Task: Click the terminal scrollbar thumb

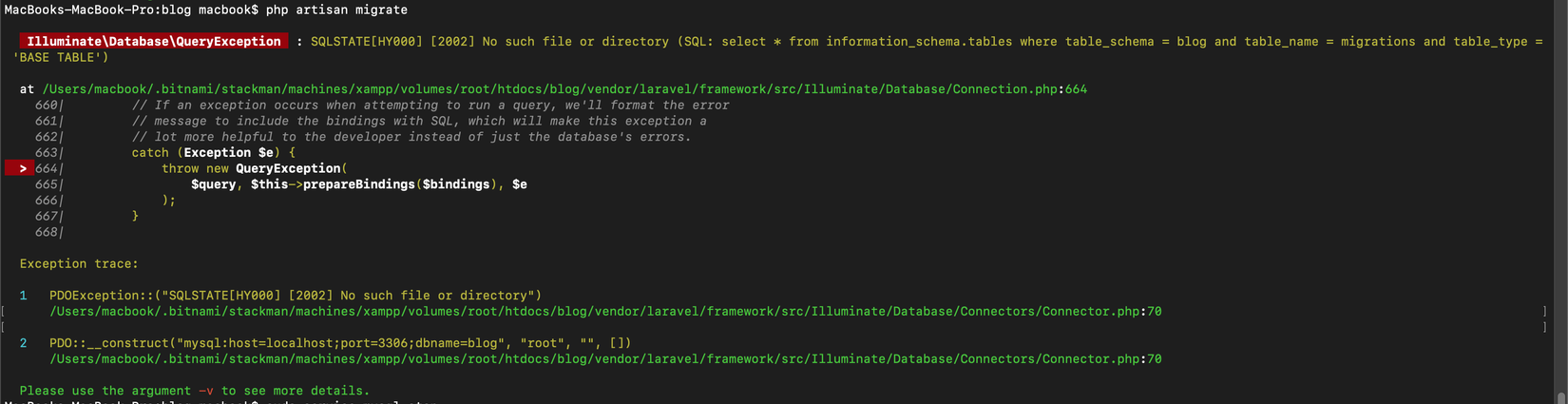Action: point(1560,397)
